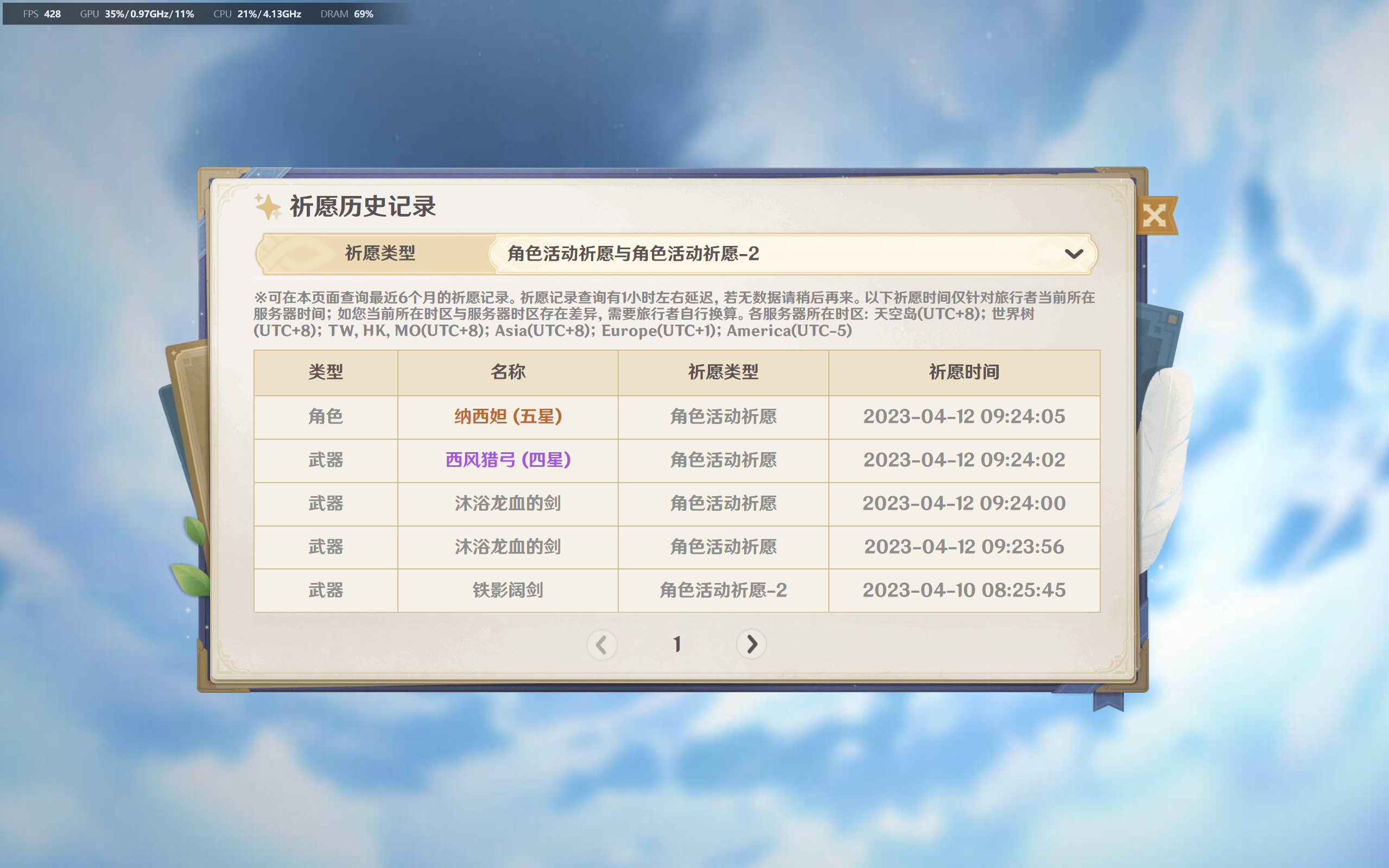Click the page number 1 indicator
1389x868 pixels.
[677, 644]
